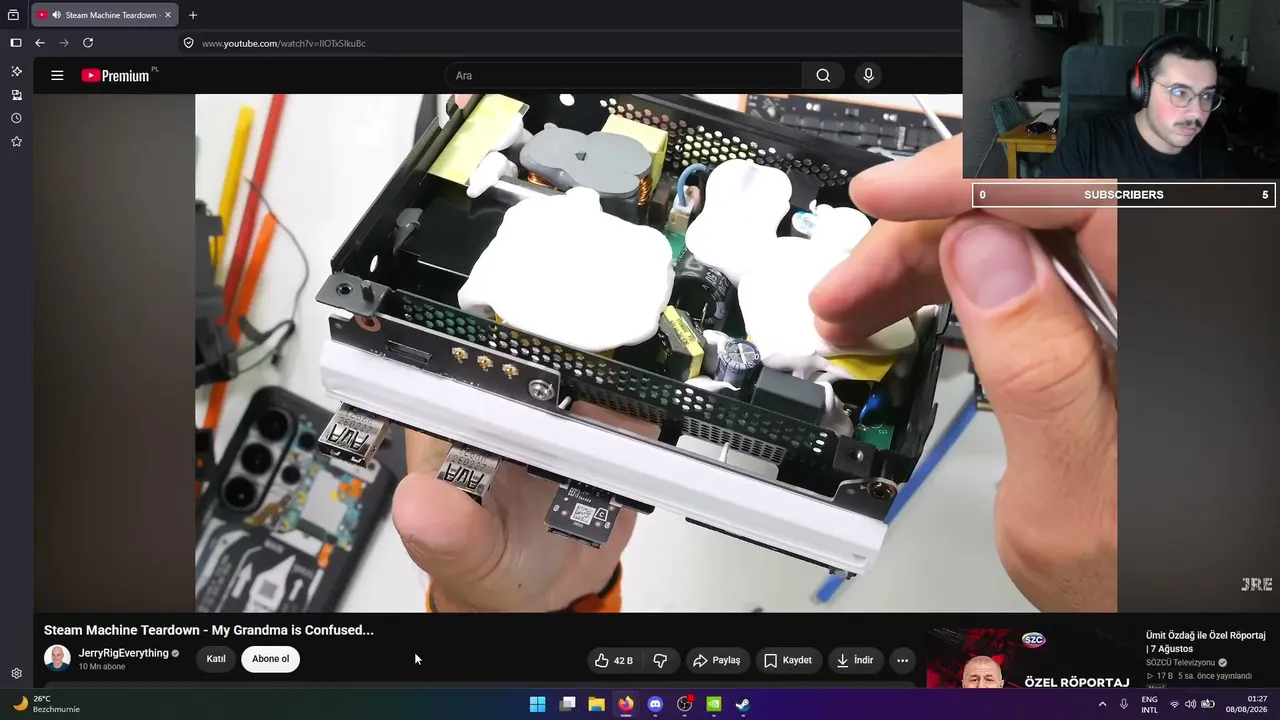Like the video (42 B)
The image size is (1280, 720).
coord(614,660)
